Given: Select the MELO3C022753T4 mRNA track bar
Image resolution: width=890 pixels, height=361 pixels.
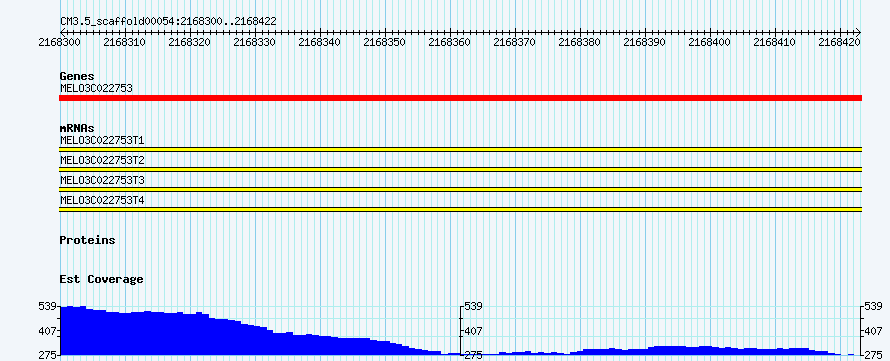Looking at the screenshot, I should [x=460, y=209].
